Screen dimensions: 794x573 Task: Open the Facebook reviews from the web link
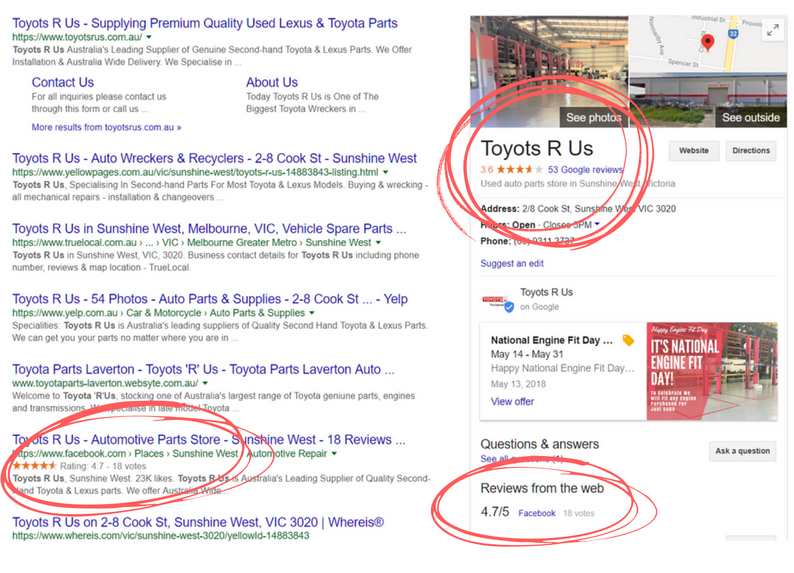click(x=537, y=513)
